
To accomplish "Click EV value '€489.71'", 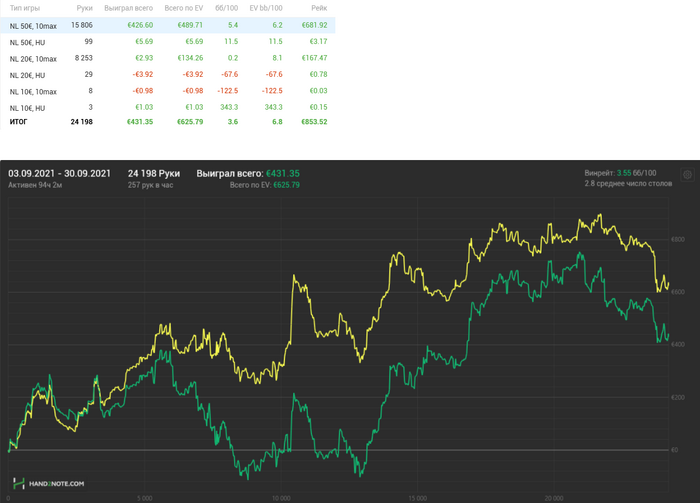I will (x=190, y=25).
